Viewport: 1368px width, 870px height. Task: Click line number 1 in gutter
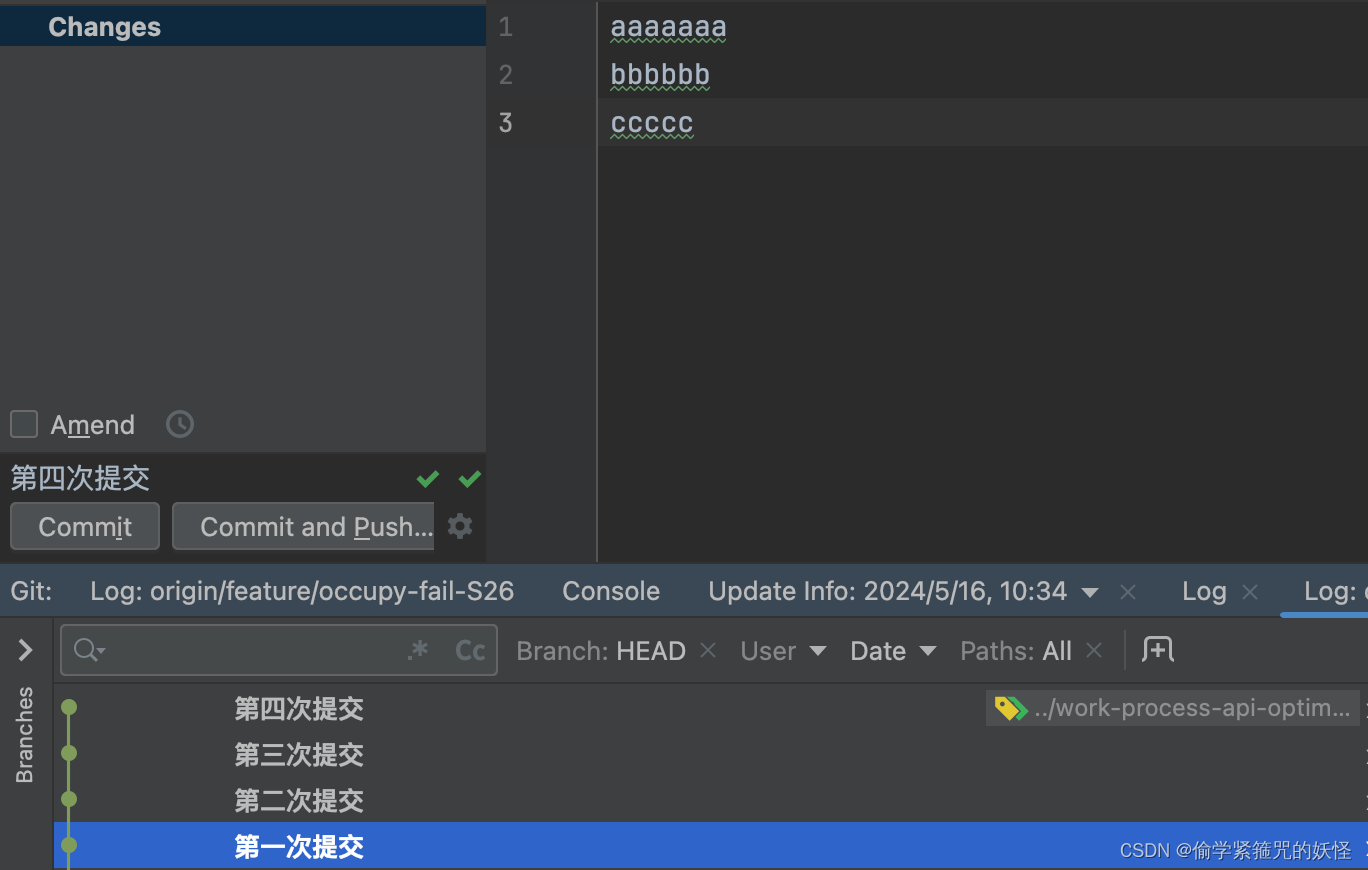505,27
